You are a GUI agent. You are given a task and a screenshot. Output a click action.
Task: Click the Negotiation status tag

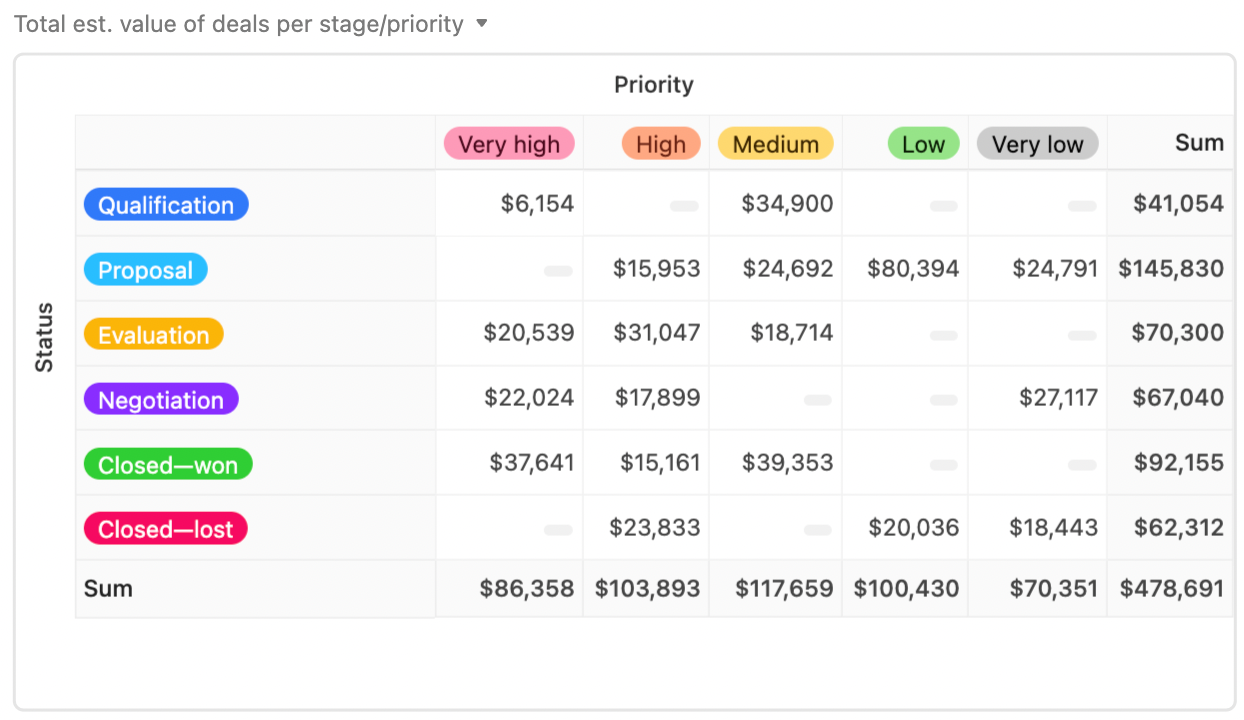(161, 400)
